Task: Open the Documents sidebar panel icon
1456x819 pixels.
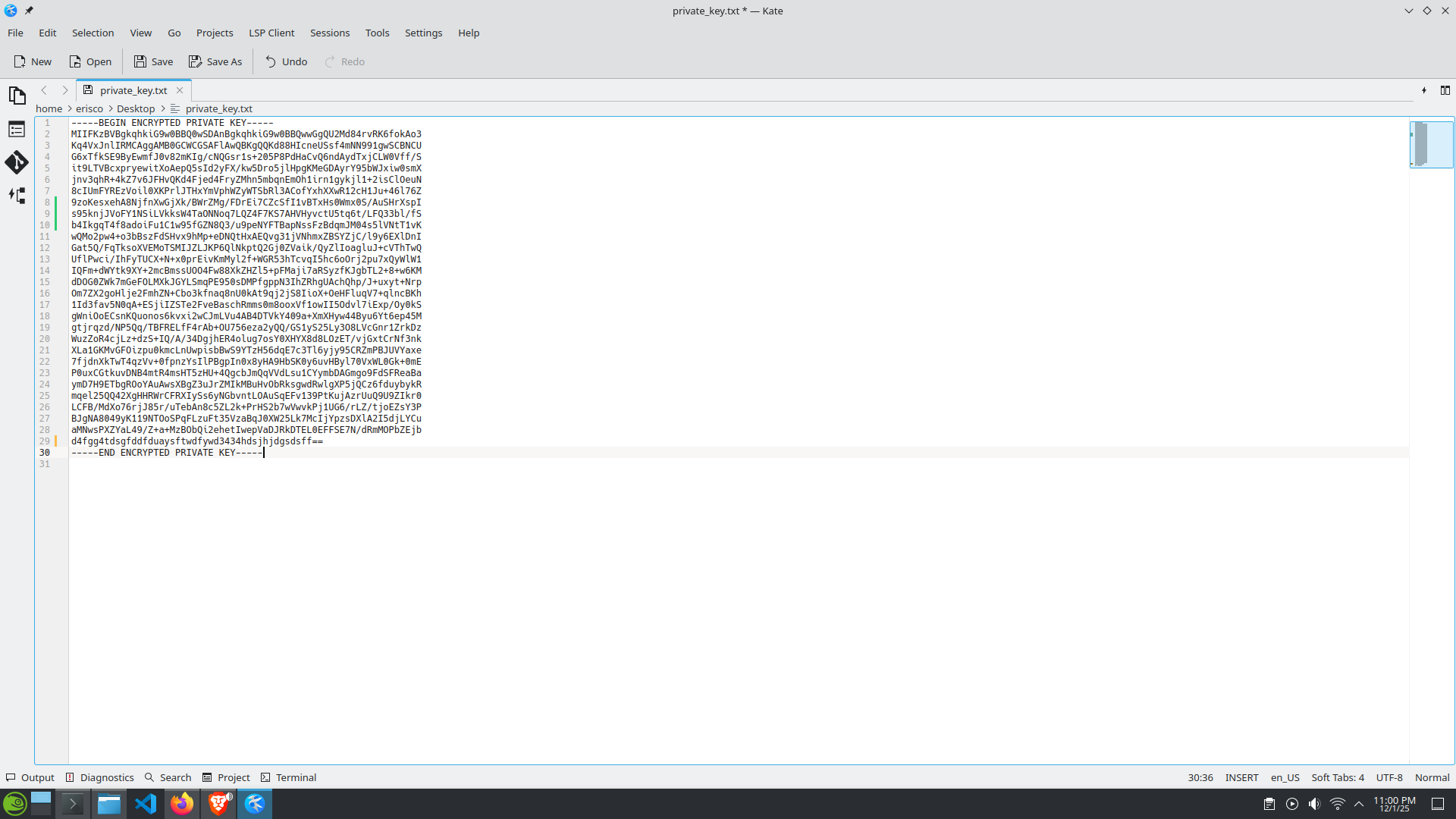Action: (17, 96)
